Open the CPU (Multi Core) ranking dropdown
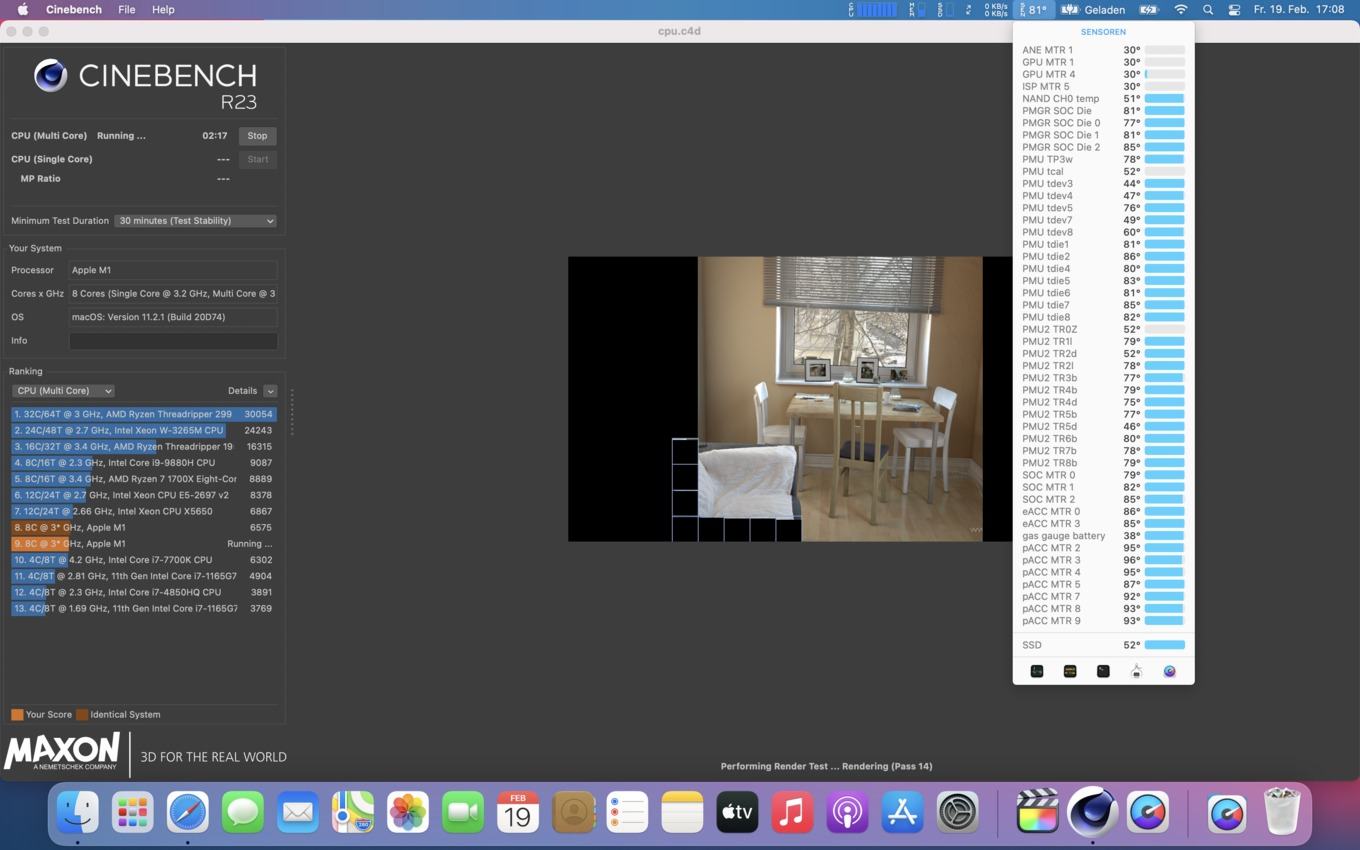This screenshot has width=1360, height=850. [63, 391]
